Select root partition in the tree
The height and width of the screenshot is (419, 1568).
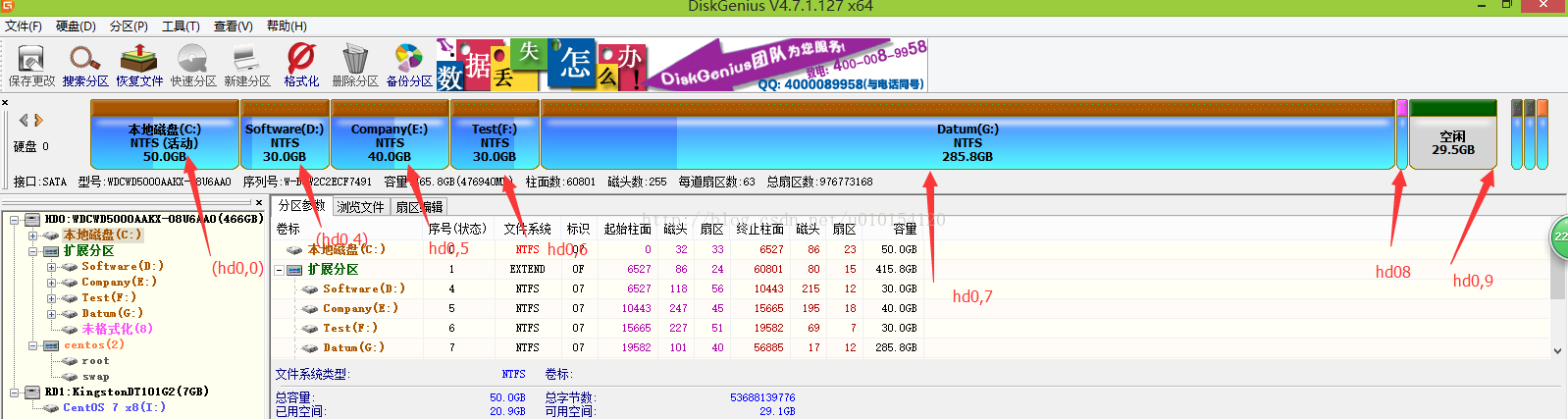click(x=95, y=361)
